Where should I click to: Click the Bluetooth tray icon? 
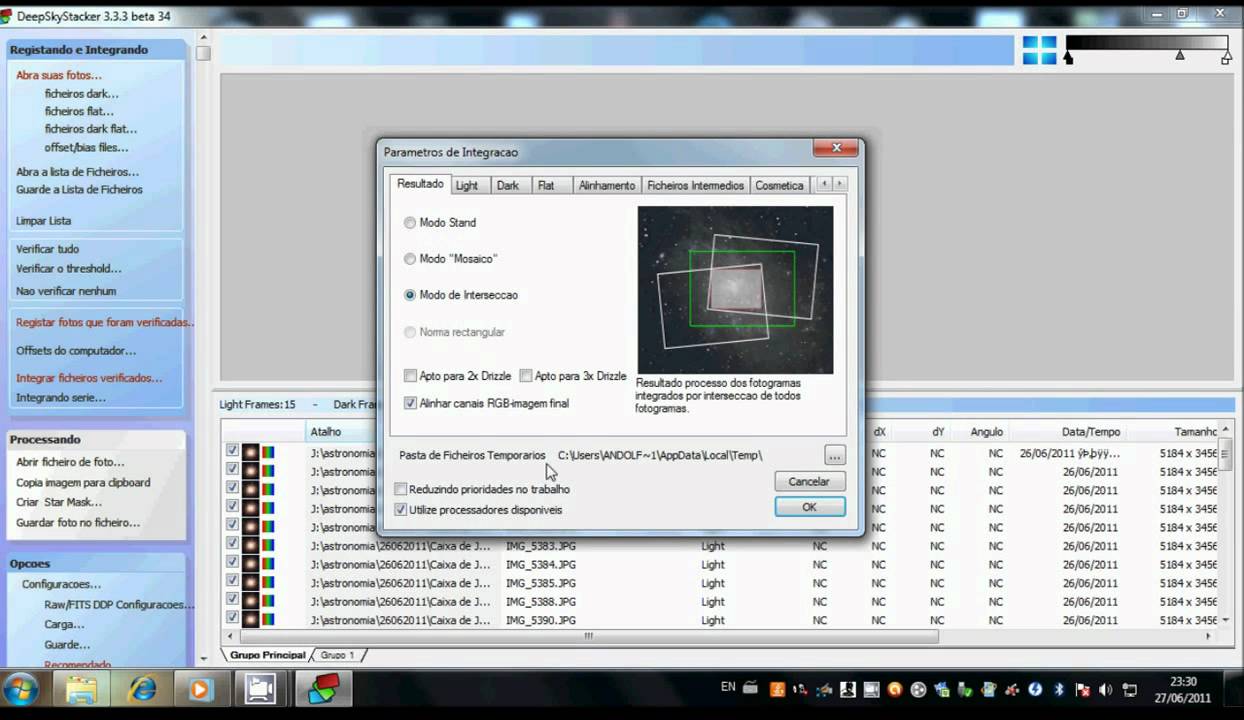(x=1059, y=690)
